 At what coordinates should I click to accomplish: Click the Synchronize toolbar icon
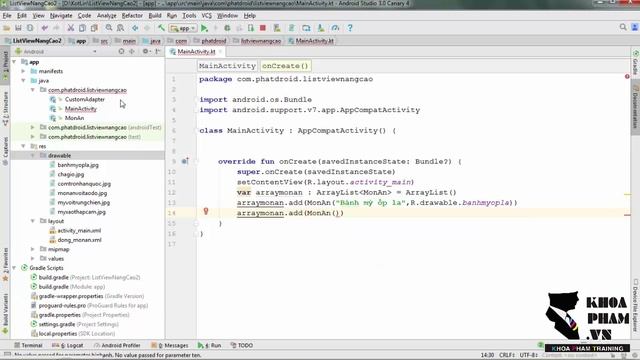tap(30, 28)
